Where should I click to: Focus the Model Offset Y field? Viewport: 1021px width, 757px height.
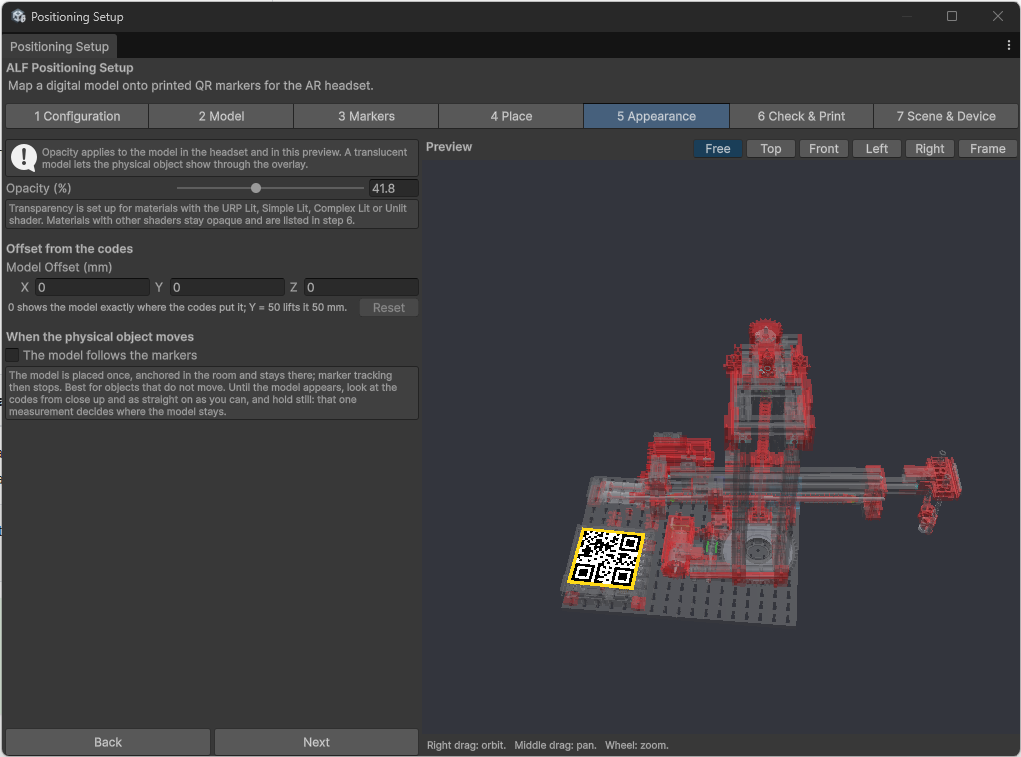point(227,287)
